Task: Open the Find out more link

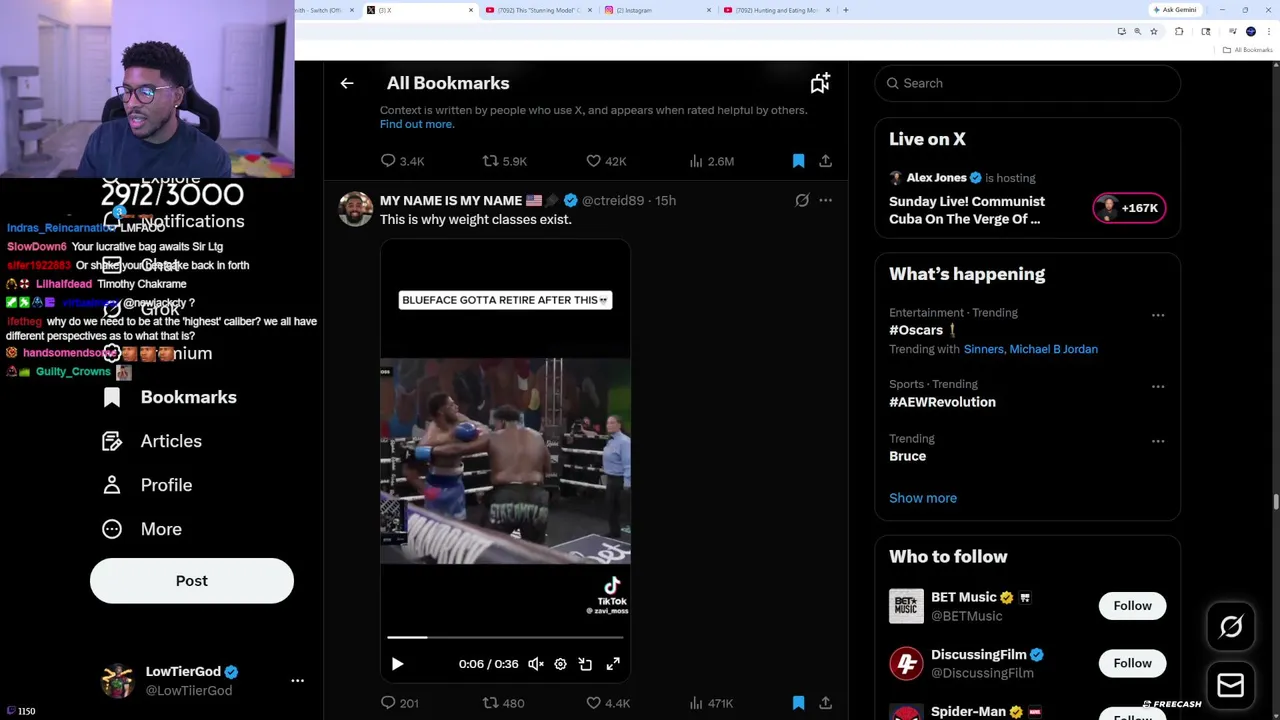Action: tap(417, 124)
